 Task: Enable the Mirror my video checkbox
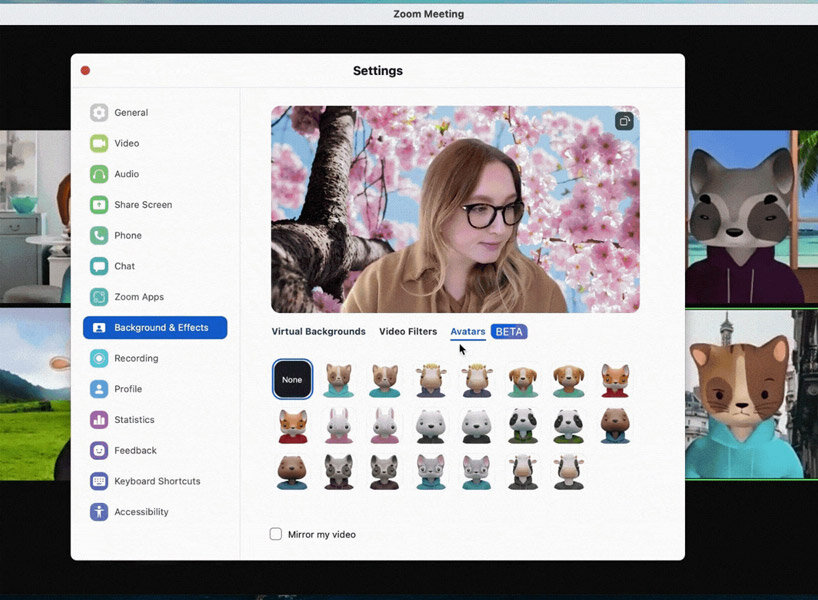(x=275, y=534)
